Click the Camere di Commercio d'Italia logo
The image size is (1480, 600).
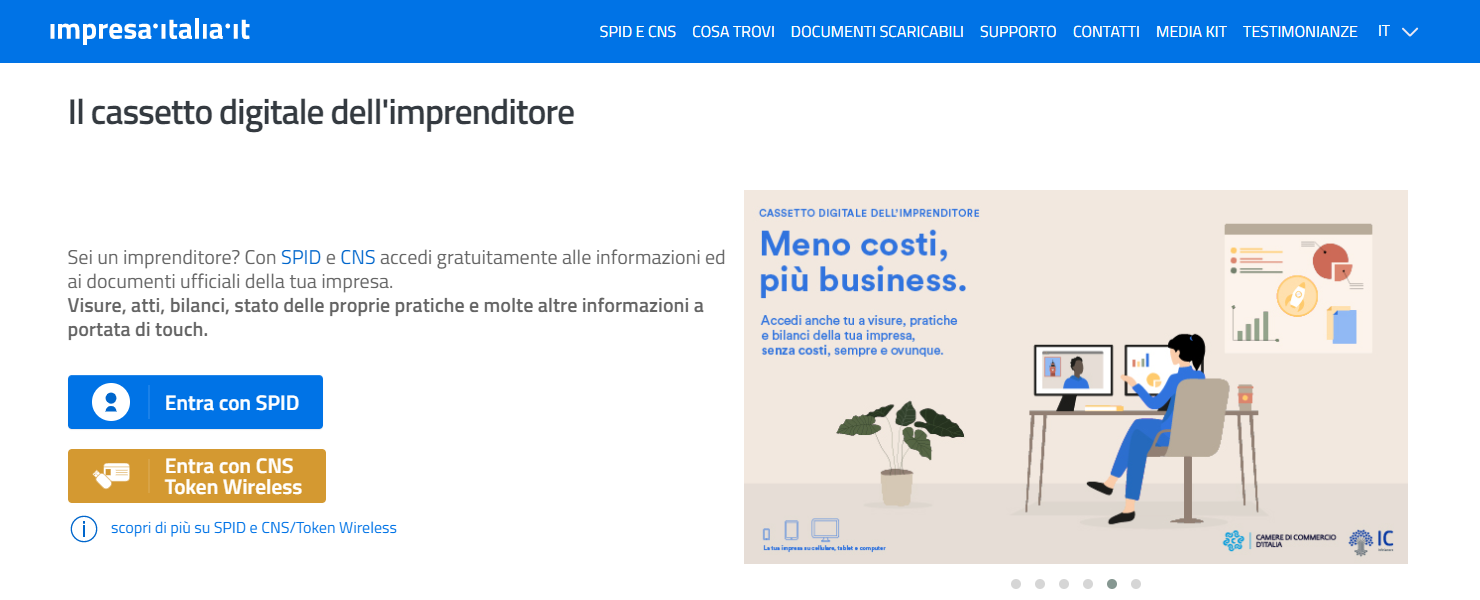(x=1280, y=541)
